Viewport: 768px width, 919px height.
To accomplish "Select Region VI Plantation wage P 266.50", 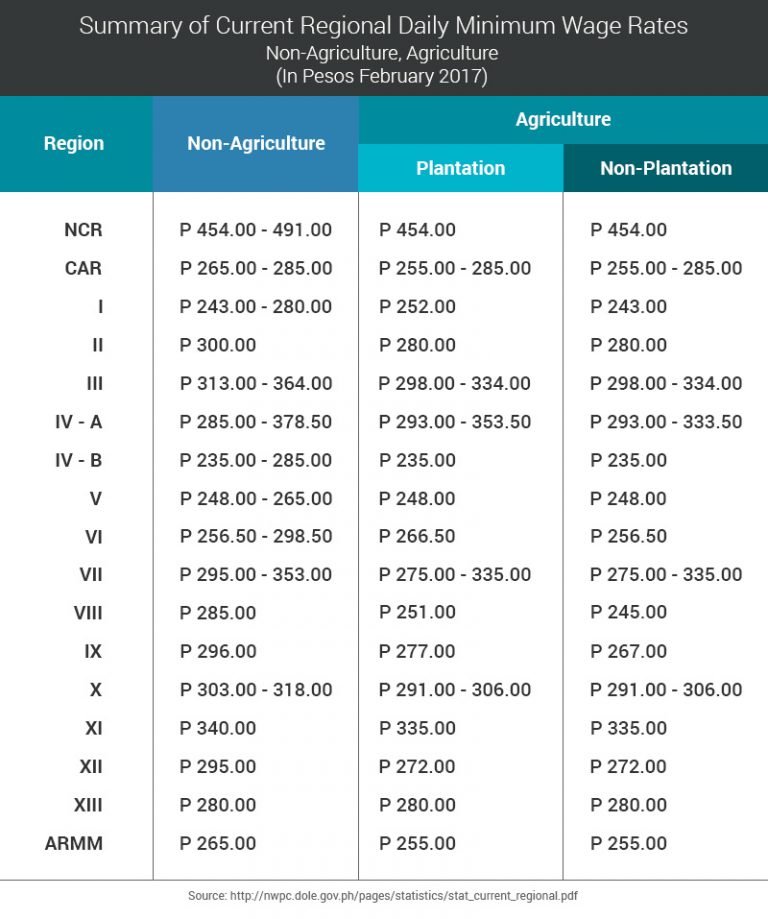I will pos(418,536).
